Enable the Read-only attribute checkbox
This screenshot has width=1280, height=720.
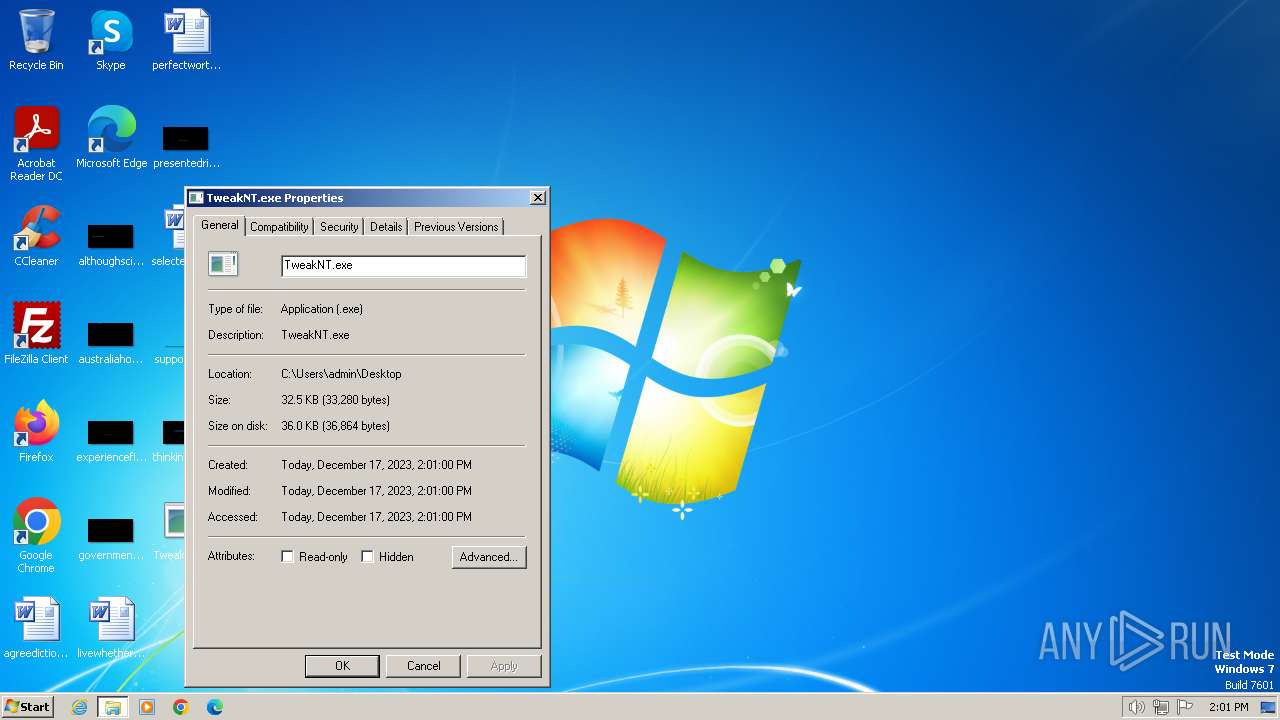(288, 557)
